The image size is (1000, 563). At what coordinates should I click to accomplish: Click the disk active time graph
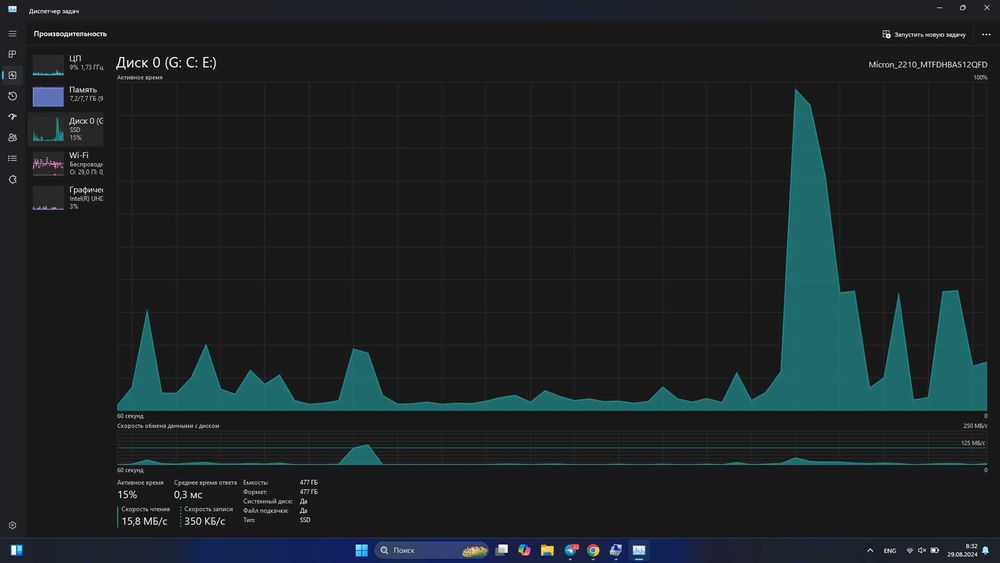[552, 246]
